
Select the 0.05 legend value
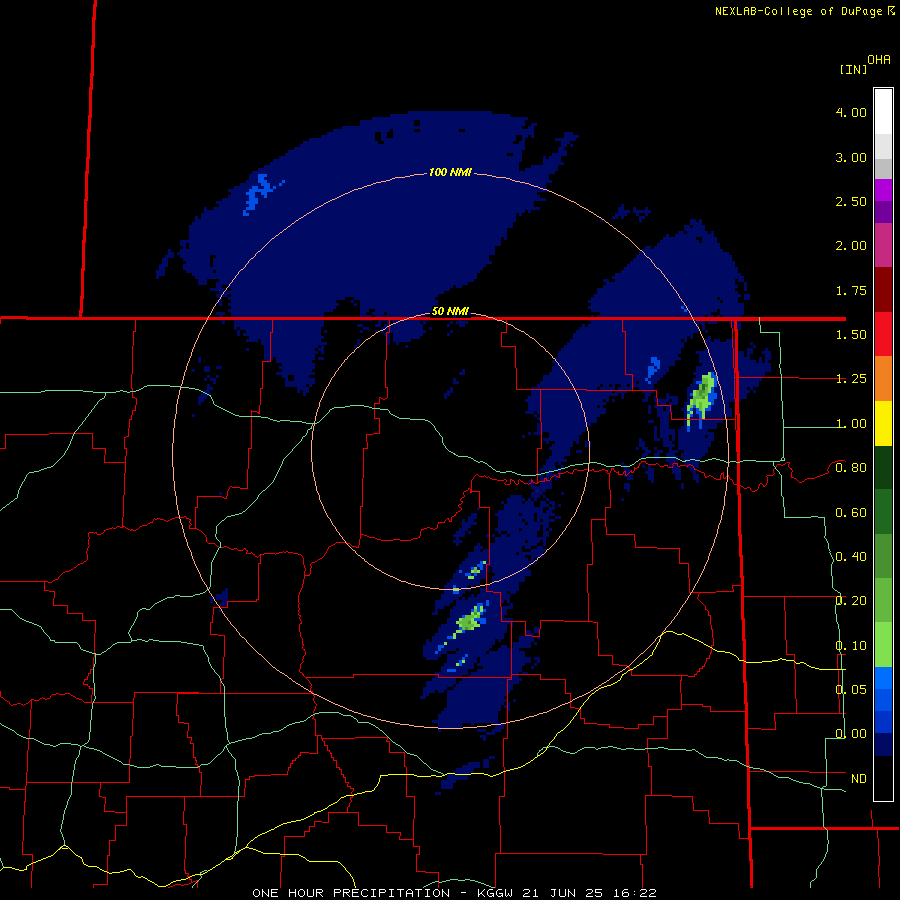(x=851, y=690)
